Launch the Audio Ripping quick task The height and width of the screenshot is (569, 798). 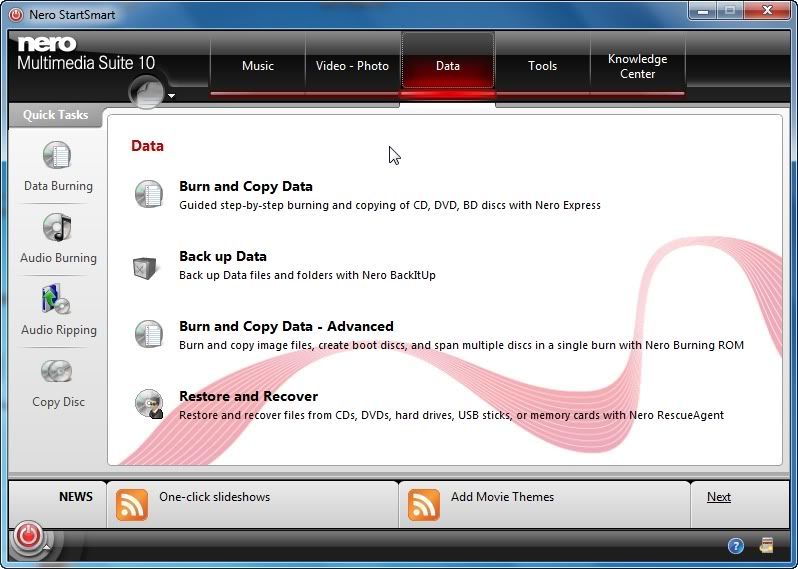point(57,300)
